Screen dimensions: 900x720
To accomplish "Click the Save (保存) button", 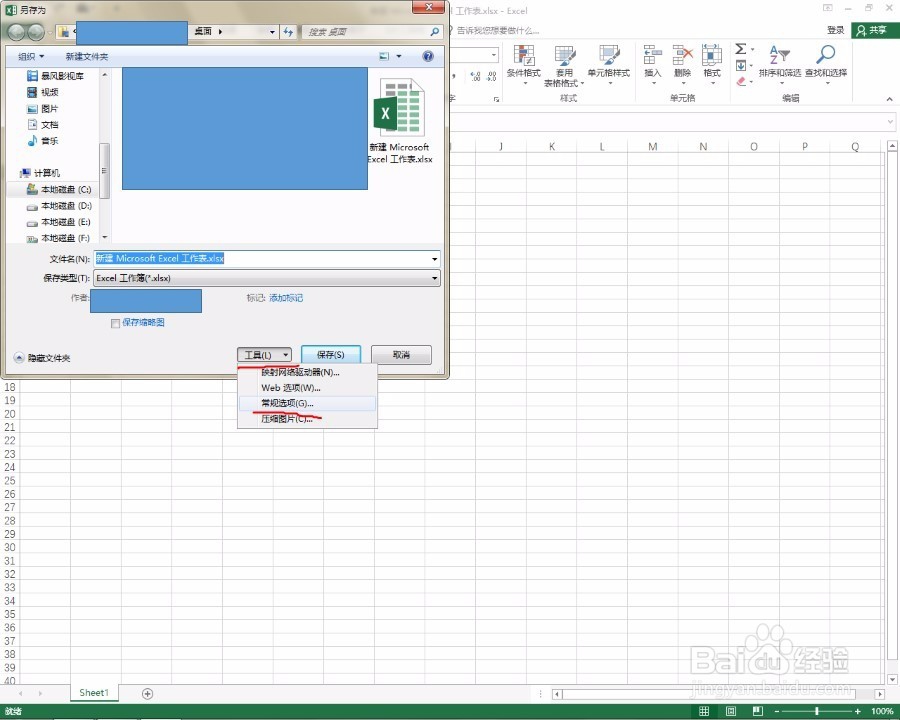I will (331, 355).
